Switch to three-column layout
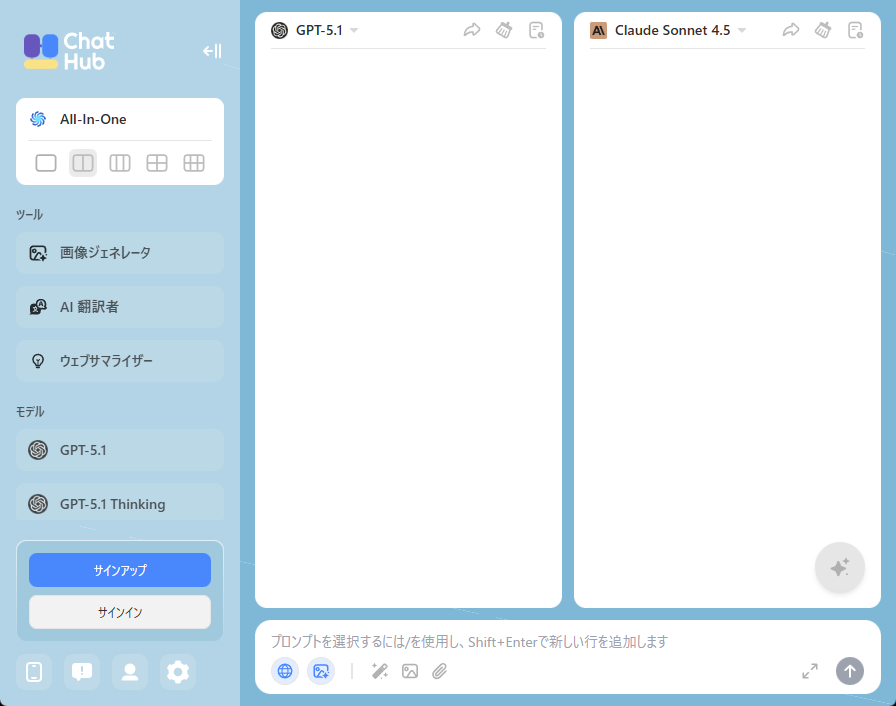The image size is (896, 706). pos(120,163)
